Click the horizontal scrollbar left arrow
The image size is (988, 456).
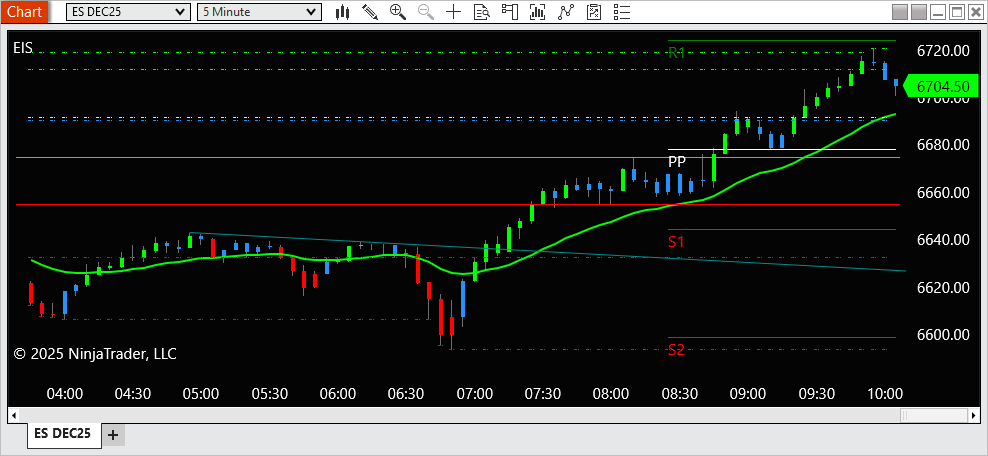click(x=14, y=415)
